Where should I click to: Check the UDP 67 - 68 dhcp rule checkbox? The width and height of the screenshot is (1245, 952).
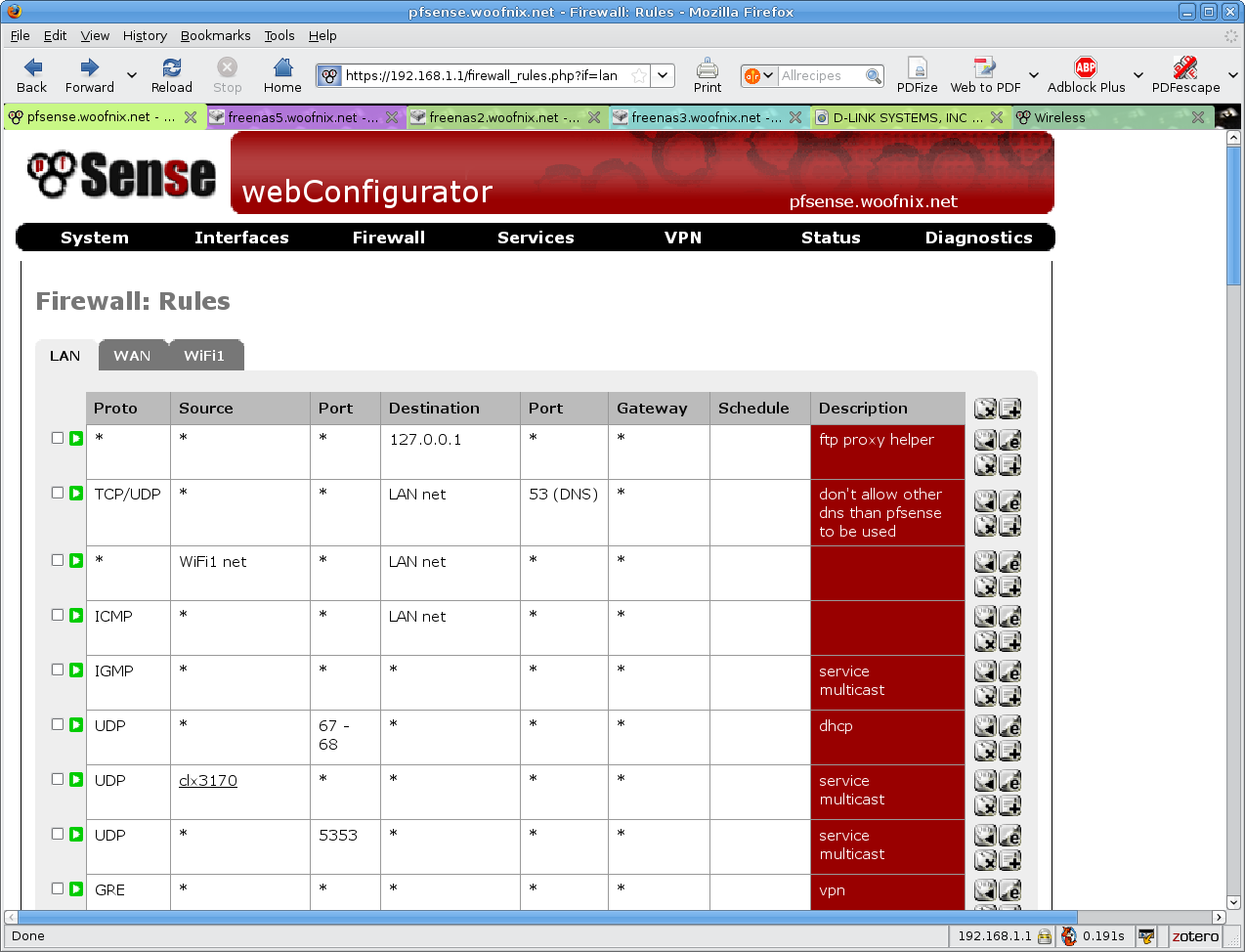(58, 724)
